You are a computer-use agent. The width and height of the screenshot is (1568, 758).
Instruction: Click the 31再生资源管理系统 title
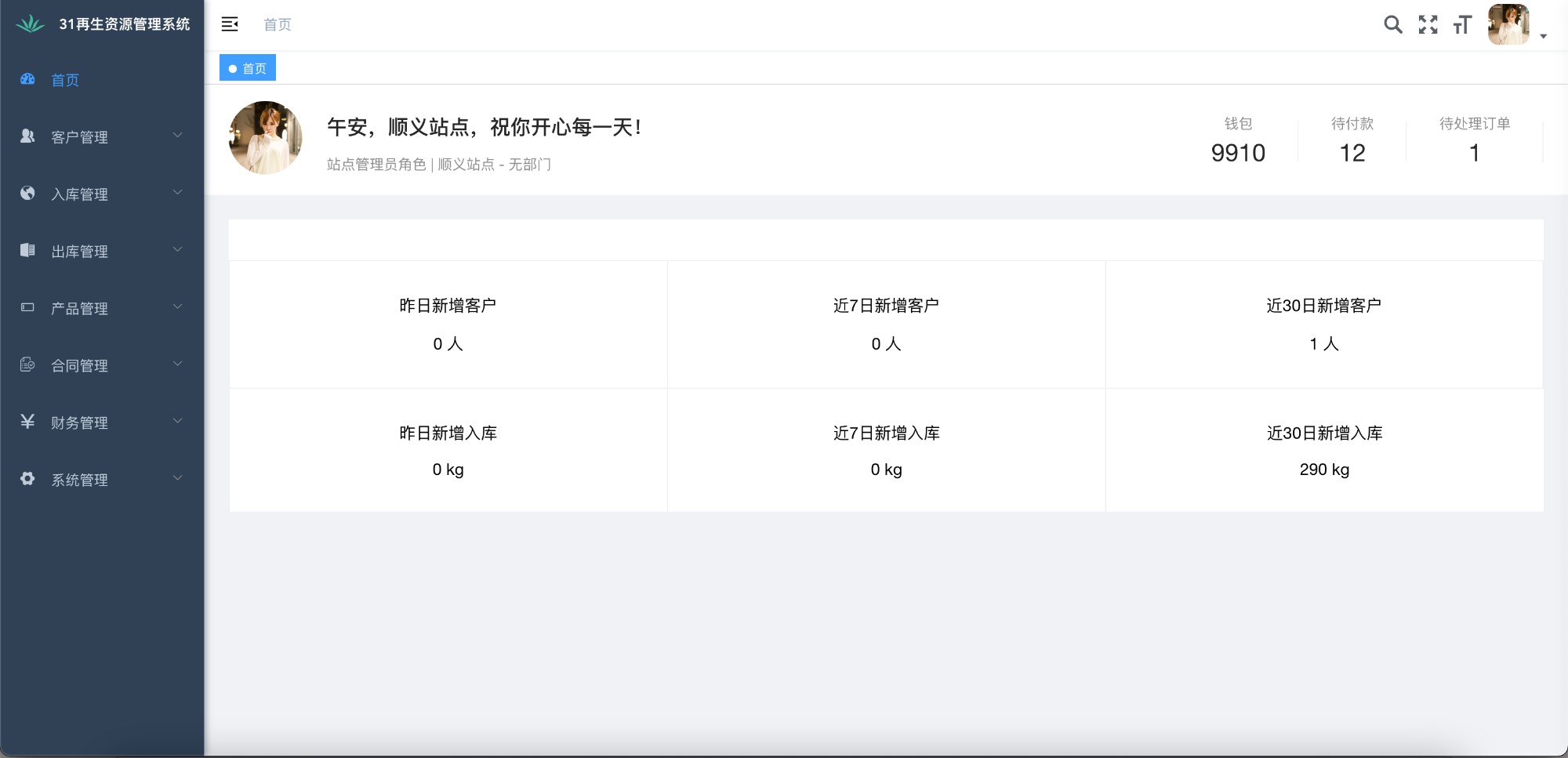[x=125, y=24]
